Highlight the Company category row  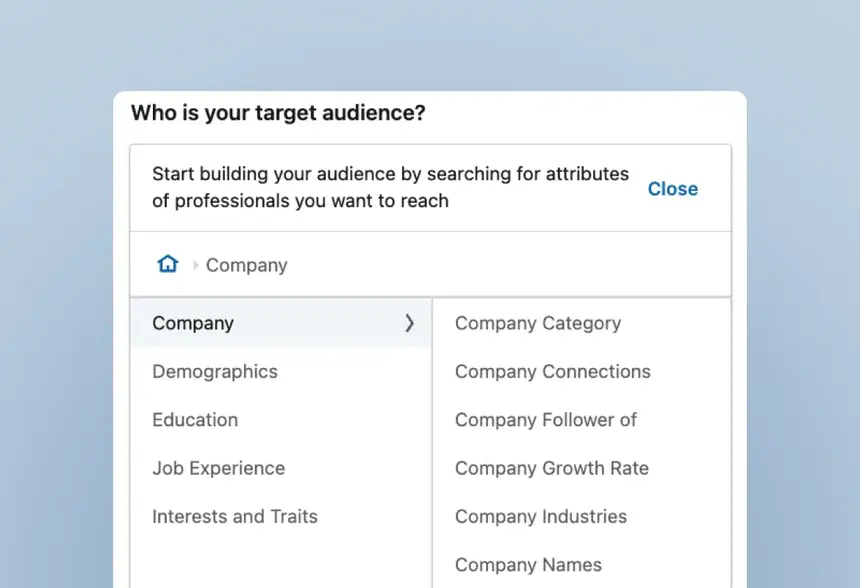pyautogui.click(x=281, y=323)
